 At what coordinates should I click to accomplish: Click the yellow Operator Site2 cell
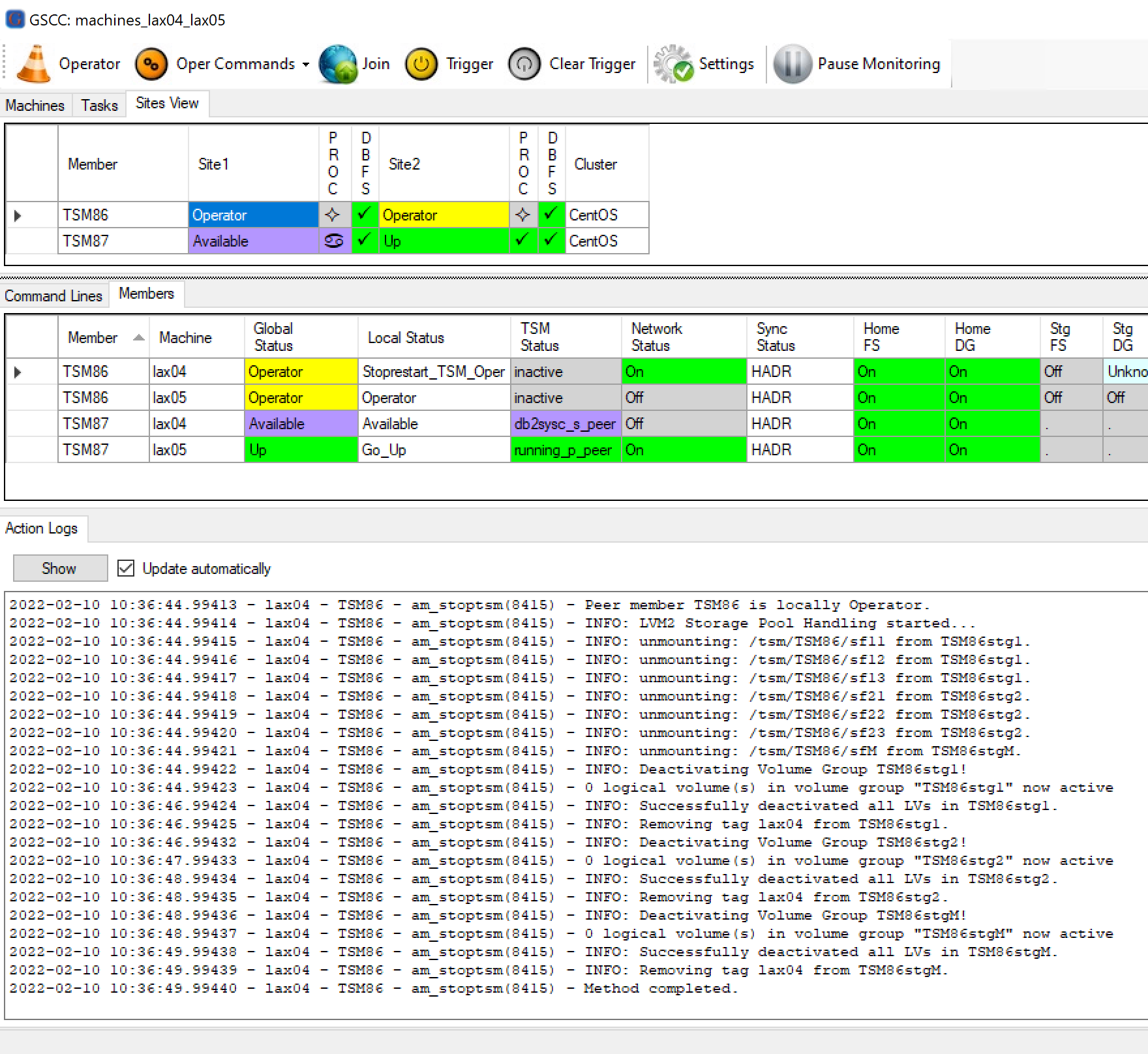click(x=444, y=215)
